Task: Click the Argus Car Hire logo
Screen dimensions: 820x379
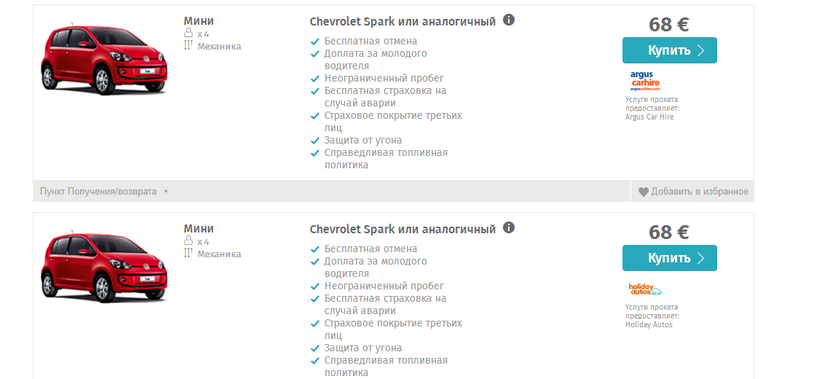Action: click(x=645, y=82)
